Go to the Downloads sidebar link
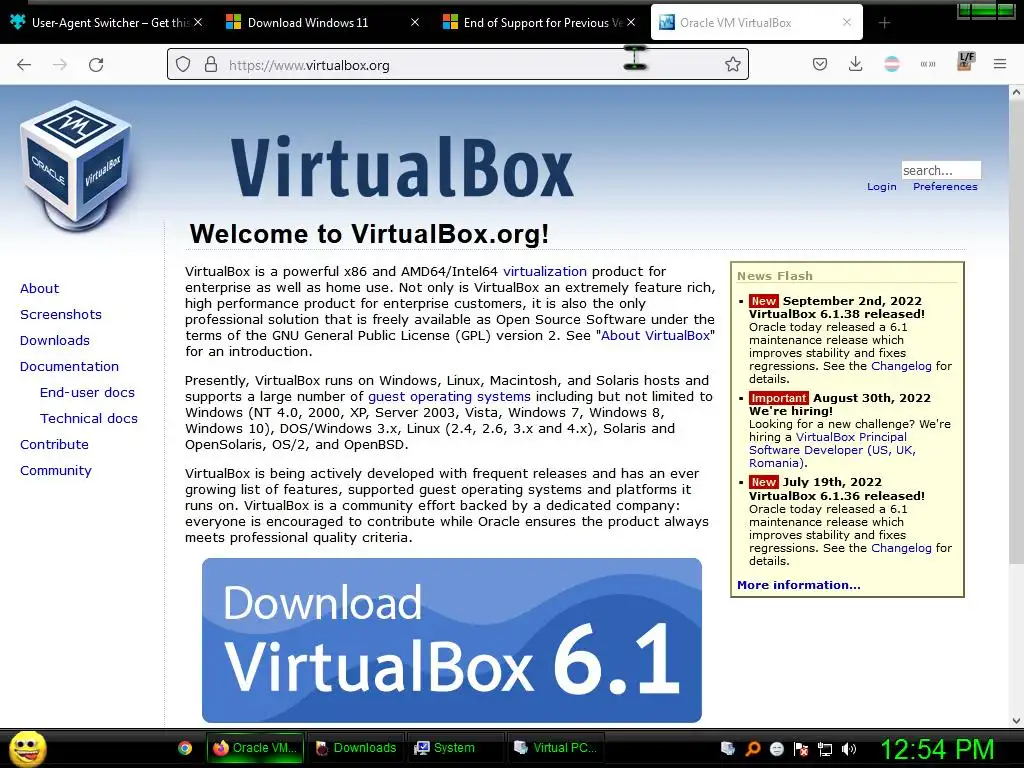This screenshot has height=768, width=1024. point(55,340)
